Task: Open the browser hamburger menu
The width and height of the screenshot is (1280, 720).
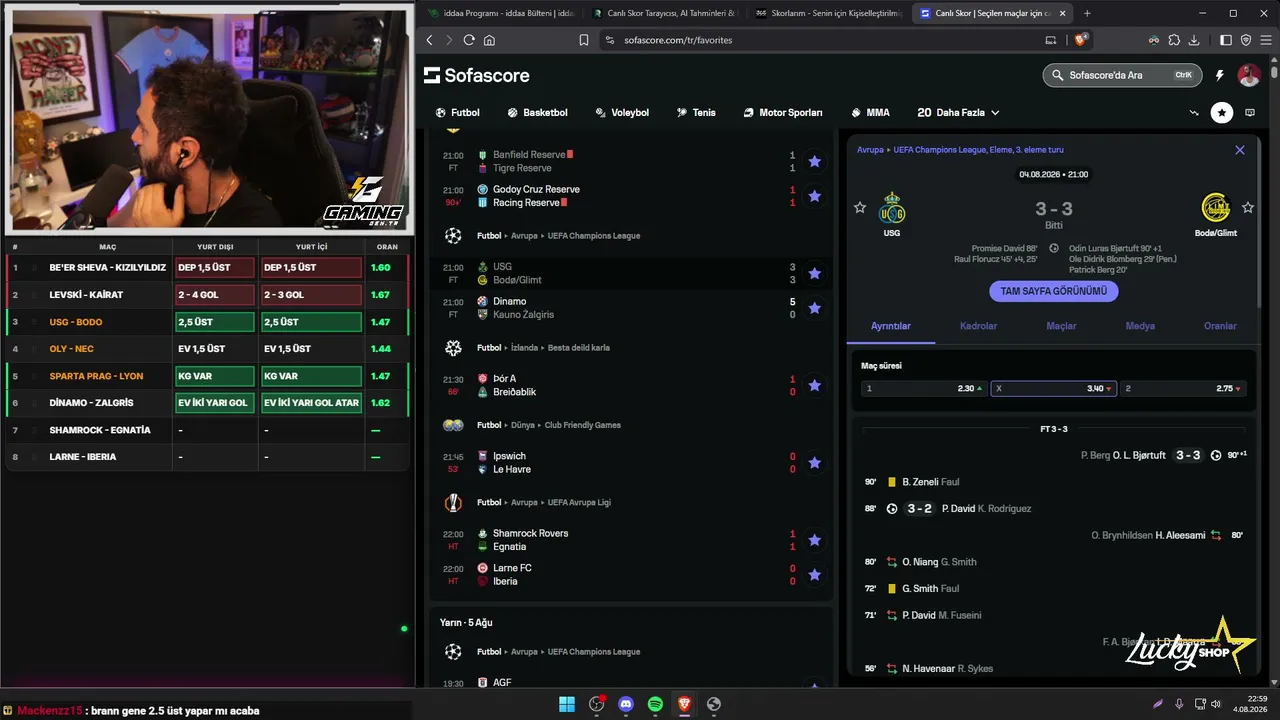Action: [x=1264, y=40]
